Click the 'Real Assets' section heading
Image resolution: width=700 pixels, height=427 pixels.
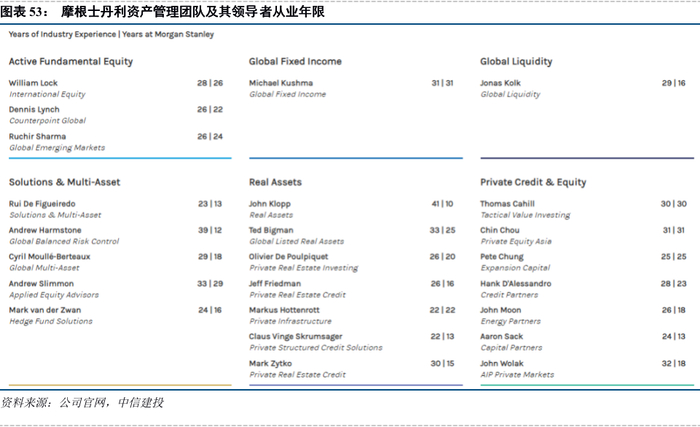pyautogui.click(x=275, y=182)
